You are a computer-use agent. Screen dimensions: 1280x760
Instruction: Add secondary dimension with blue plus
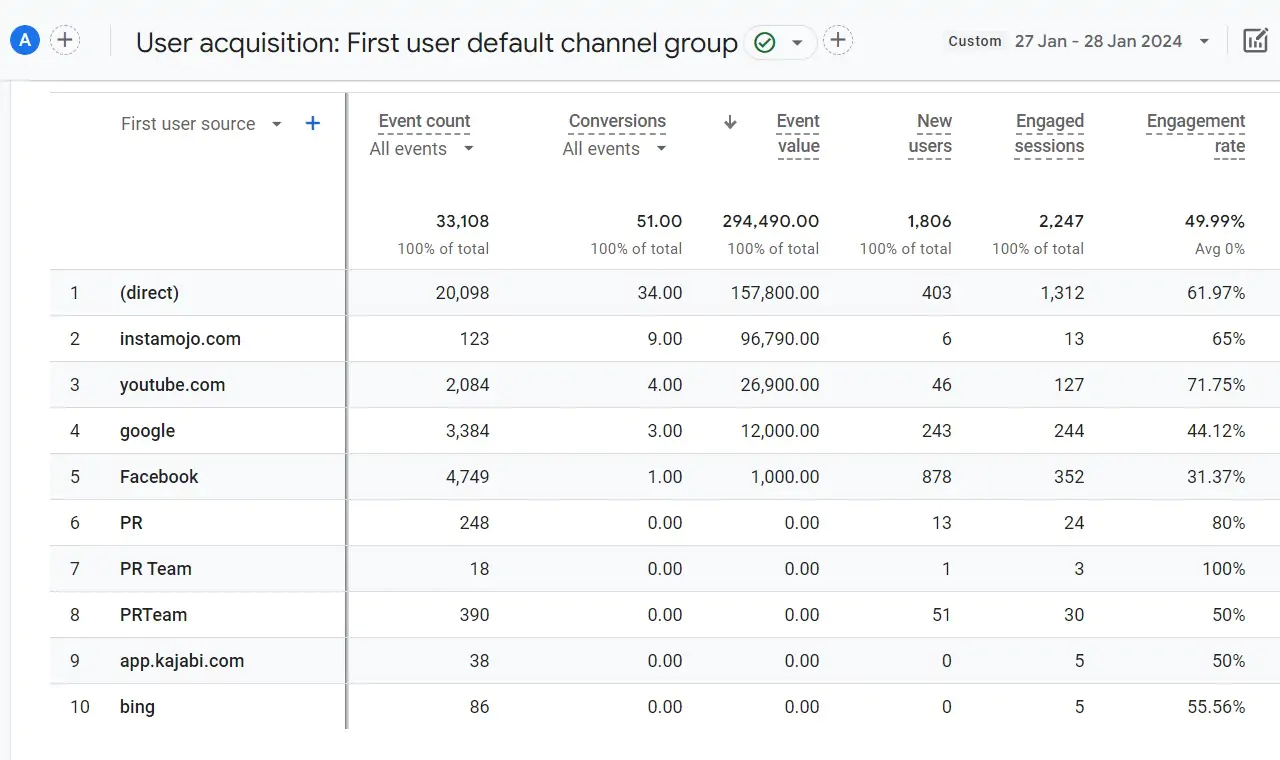click(x=313, y=123)
